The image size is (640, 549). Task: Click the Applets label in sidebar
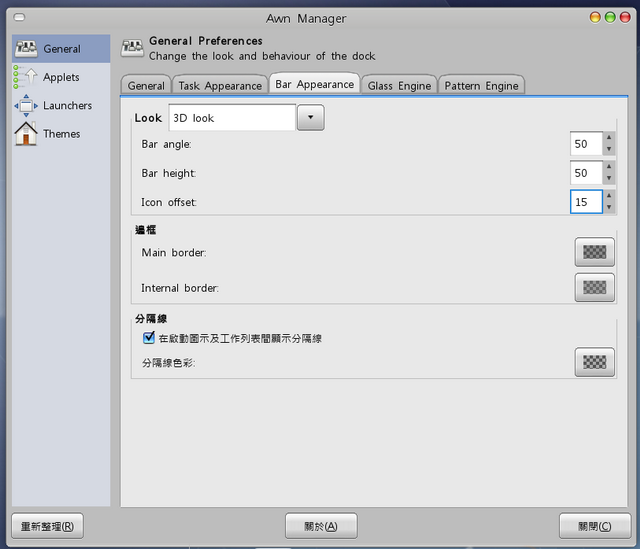click(61, 77)
